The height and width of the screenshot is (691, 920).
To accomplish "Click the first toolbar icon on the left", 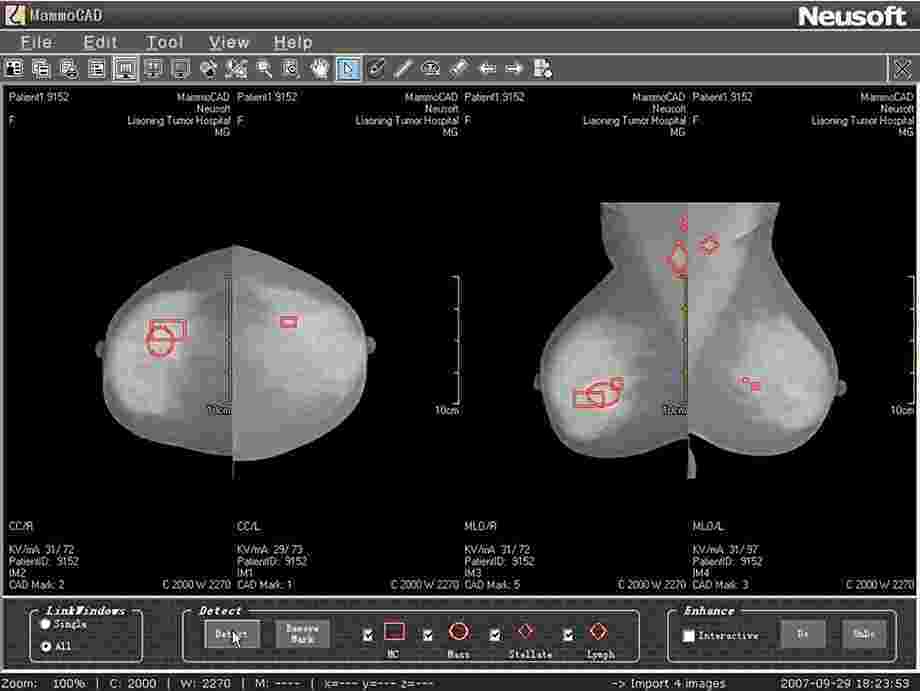I will (x=14, y=69).
